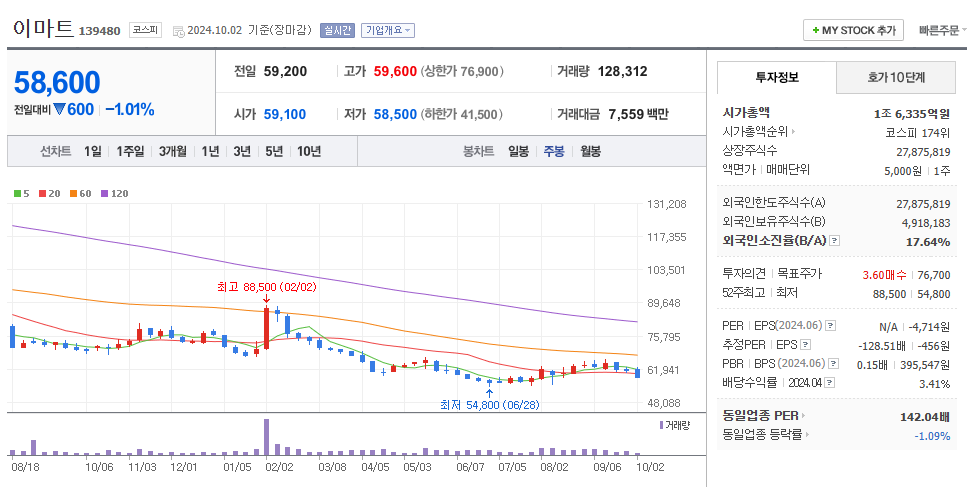Click the 전일 value 59,200
Screen dimensions: 976x487
tap(285, 72)
